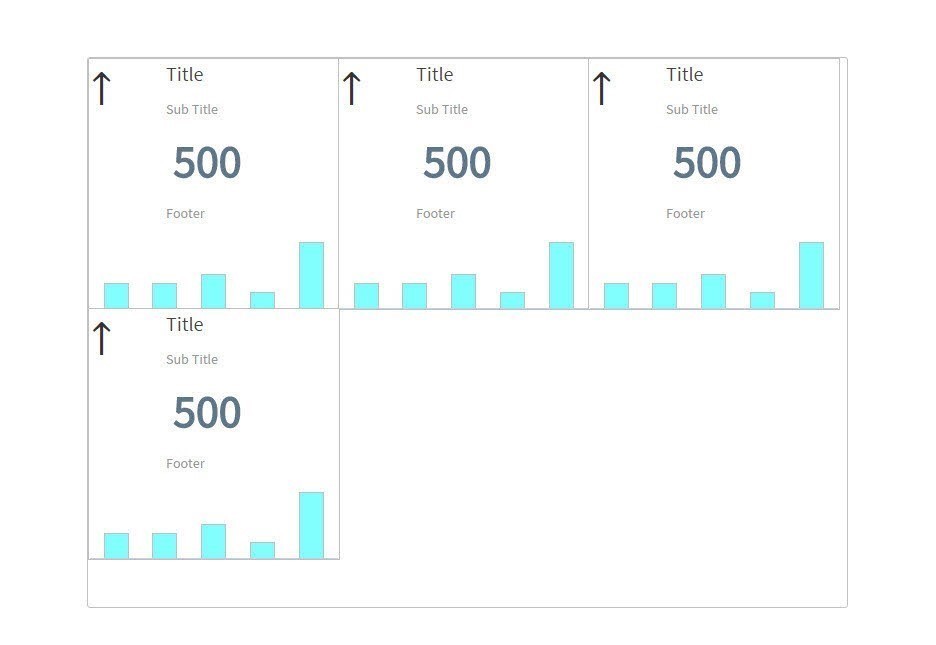The image size is (936, 645).
Task: Click the 500 value in the bottom-left tile
Action: (x=207, y=413)
